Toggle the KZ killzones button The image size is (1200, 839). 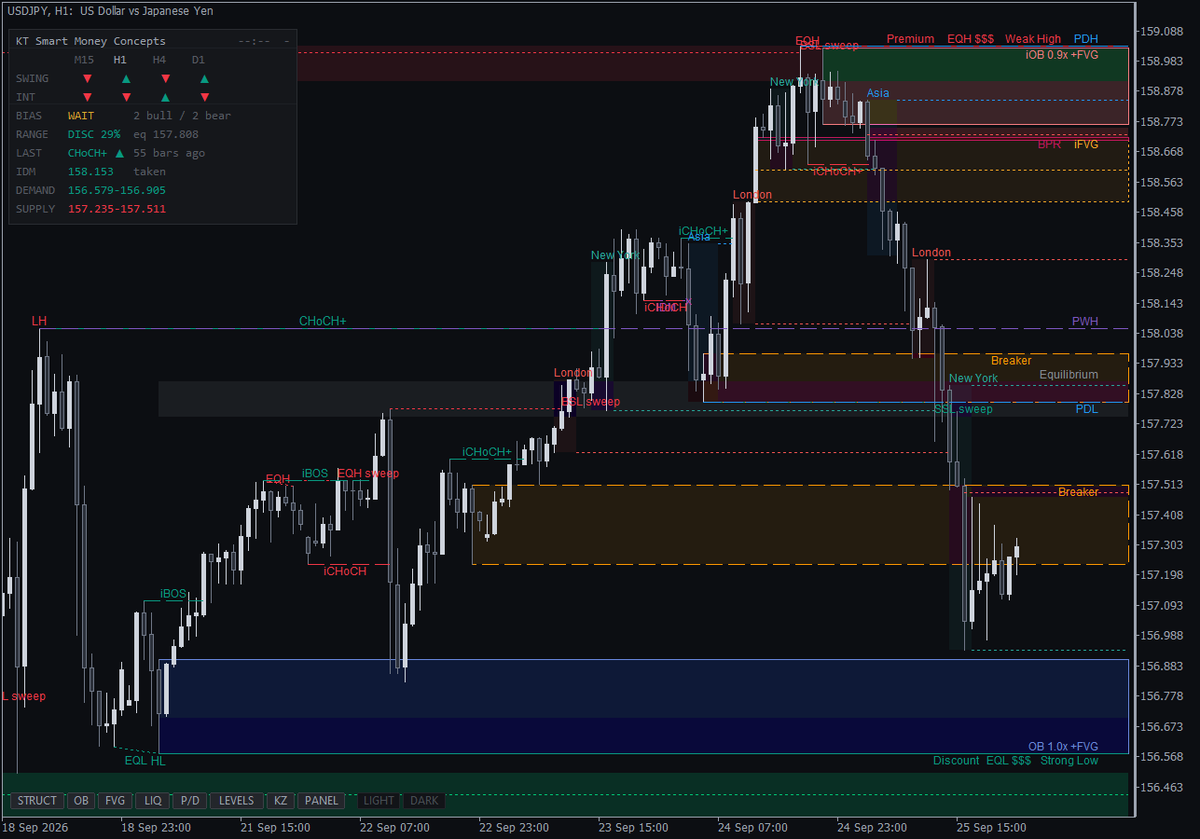click(281, 801)
